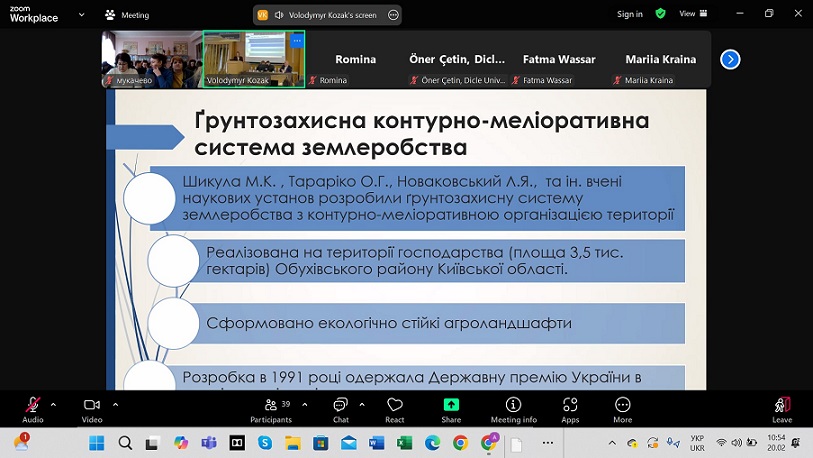Screen dimensions: 813x458
Task: Launch Copilot from the taskbar
Action: pyautogui.click(x=180, y=443)
